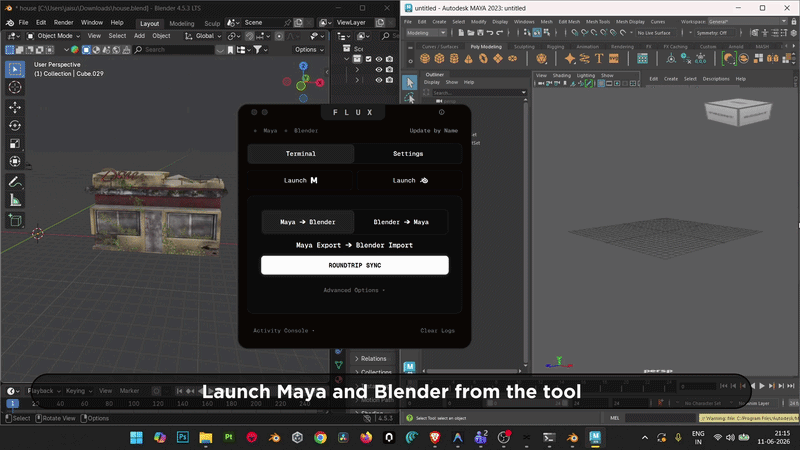Open File Explorer from the taskbar

[x=206, y=437]
